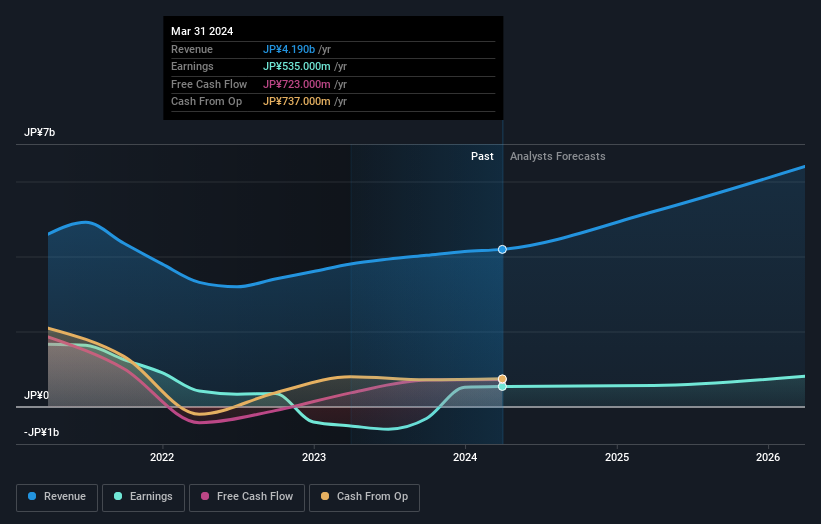The height and width of the screenshot is (524, 821).
Task: Toggle the Revenue legend button
Action: point(57,497)
